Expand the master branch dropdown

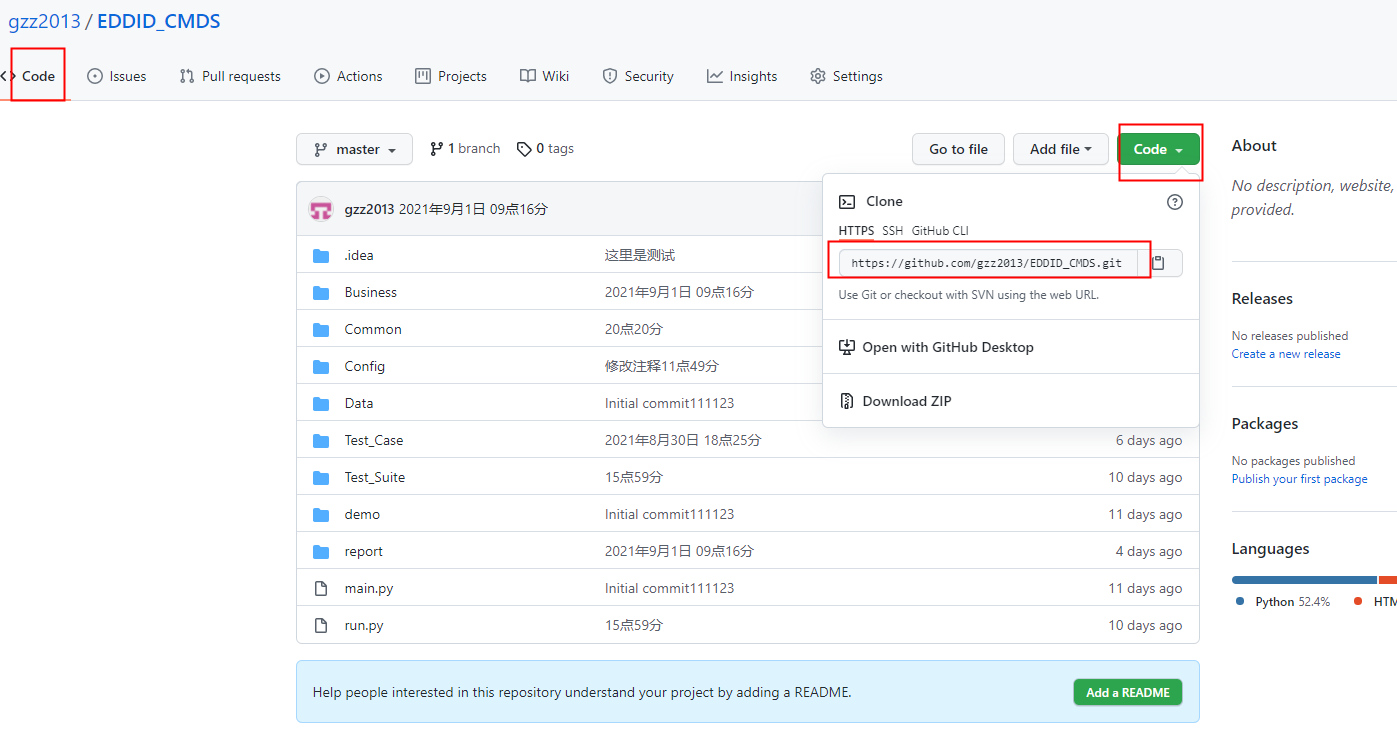pyautogui.click(x=354, y=149)
